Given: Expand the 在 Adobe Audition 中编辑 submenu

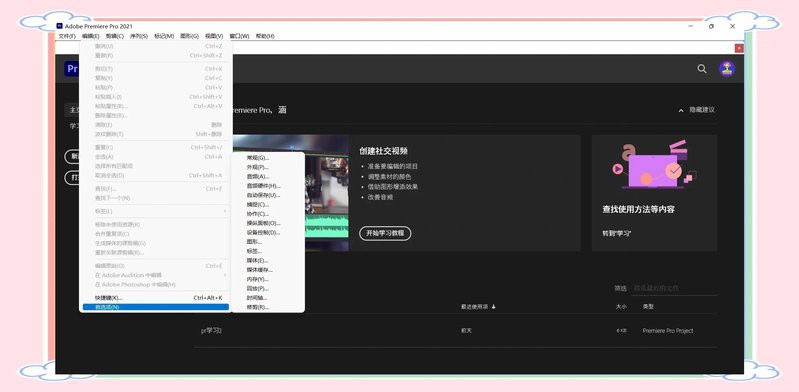Looking at the screenshot, I should [x=225, y=275].
